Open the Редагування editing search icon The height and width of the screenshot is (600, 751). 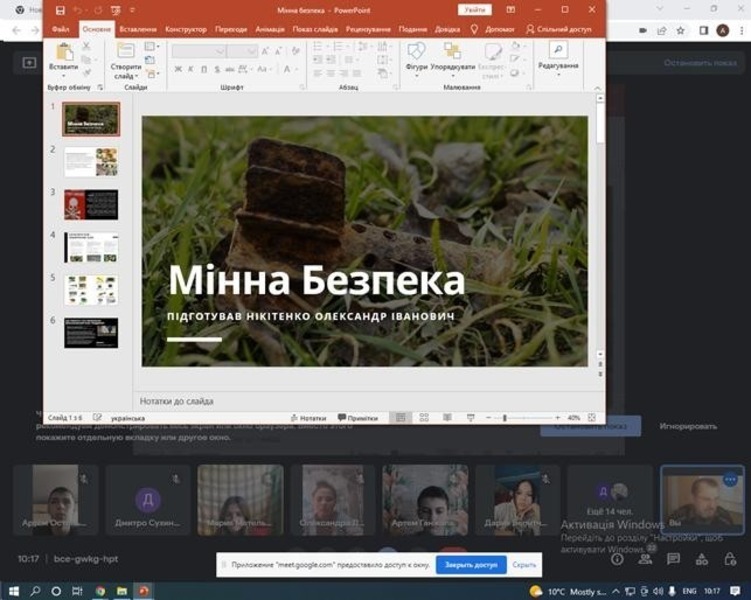pyautogui.click(x=557, y=51)
